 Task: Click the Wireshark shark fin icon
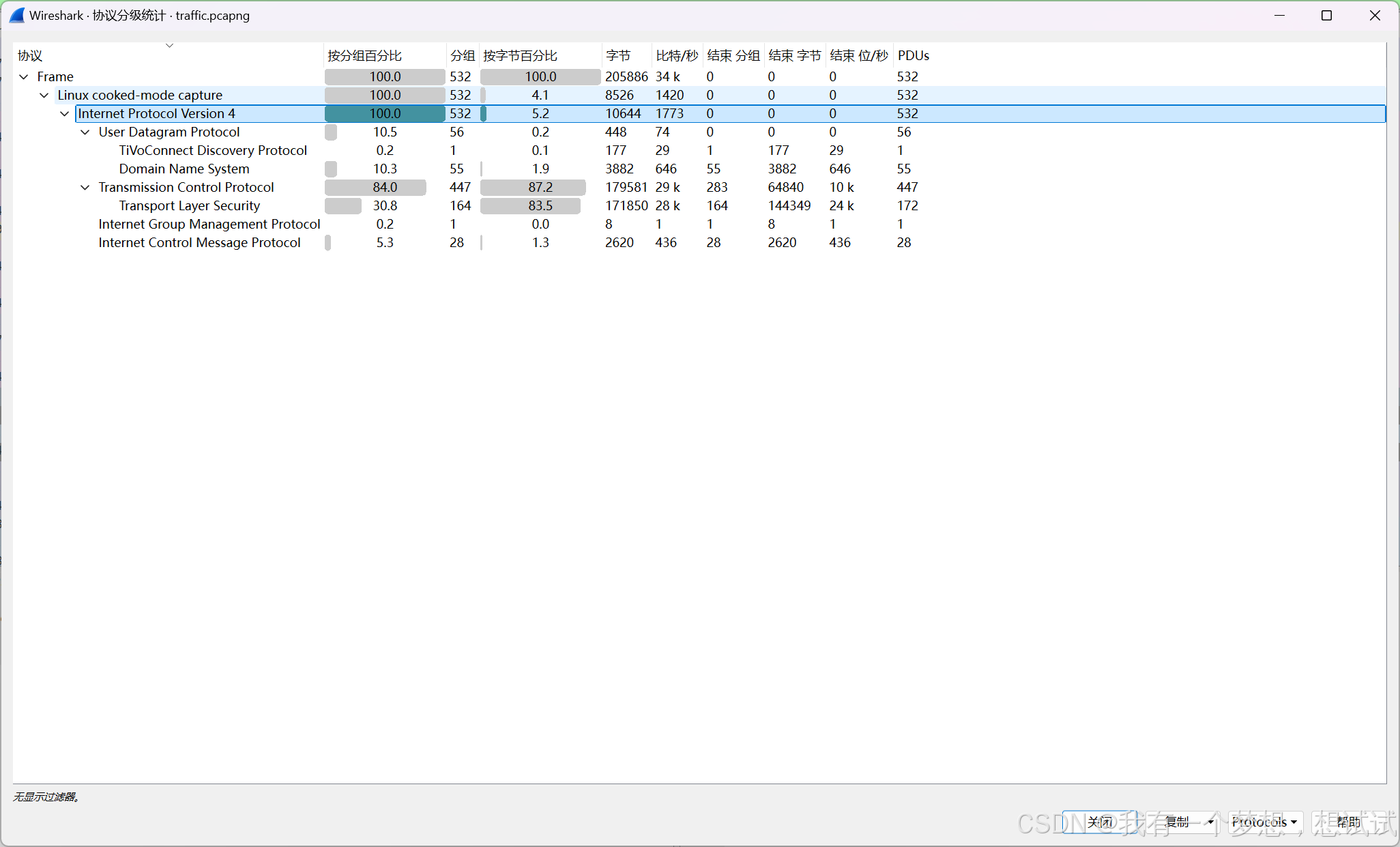17,15
